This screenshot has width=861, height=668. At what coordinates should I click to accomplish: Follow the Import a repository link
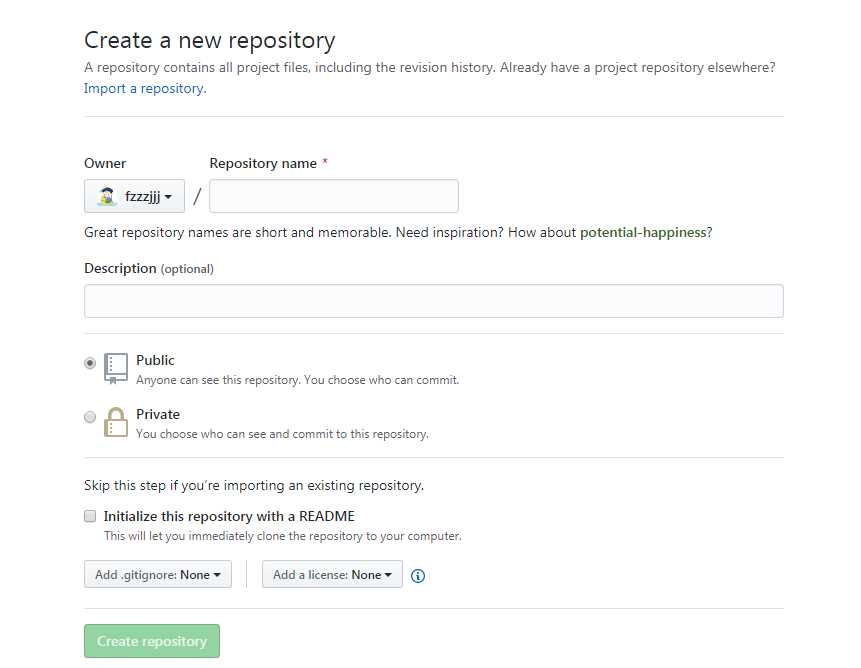tap(145, 88)
